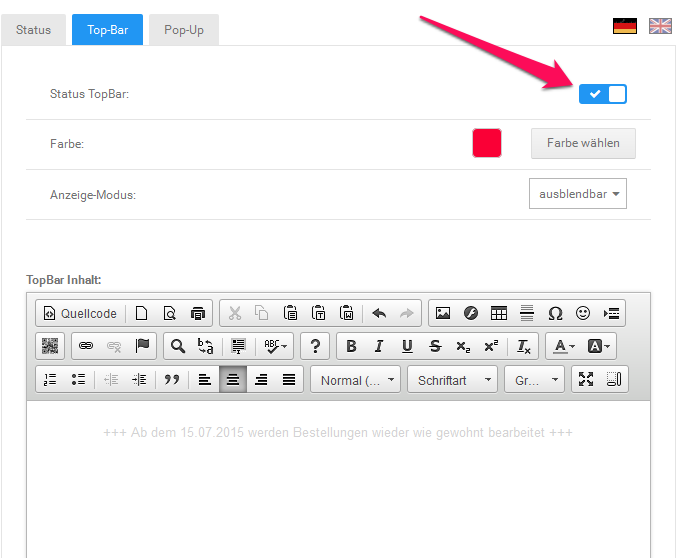The image size is (679, 558).
Task: Click the insert link icon
Action: pyautogui.click(x=86, y=346)
